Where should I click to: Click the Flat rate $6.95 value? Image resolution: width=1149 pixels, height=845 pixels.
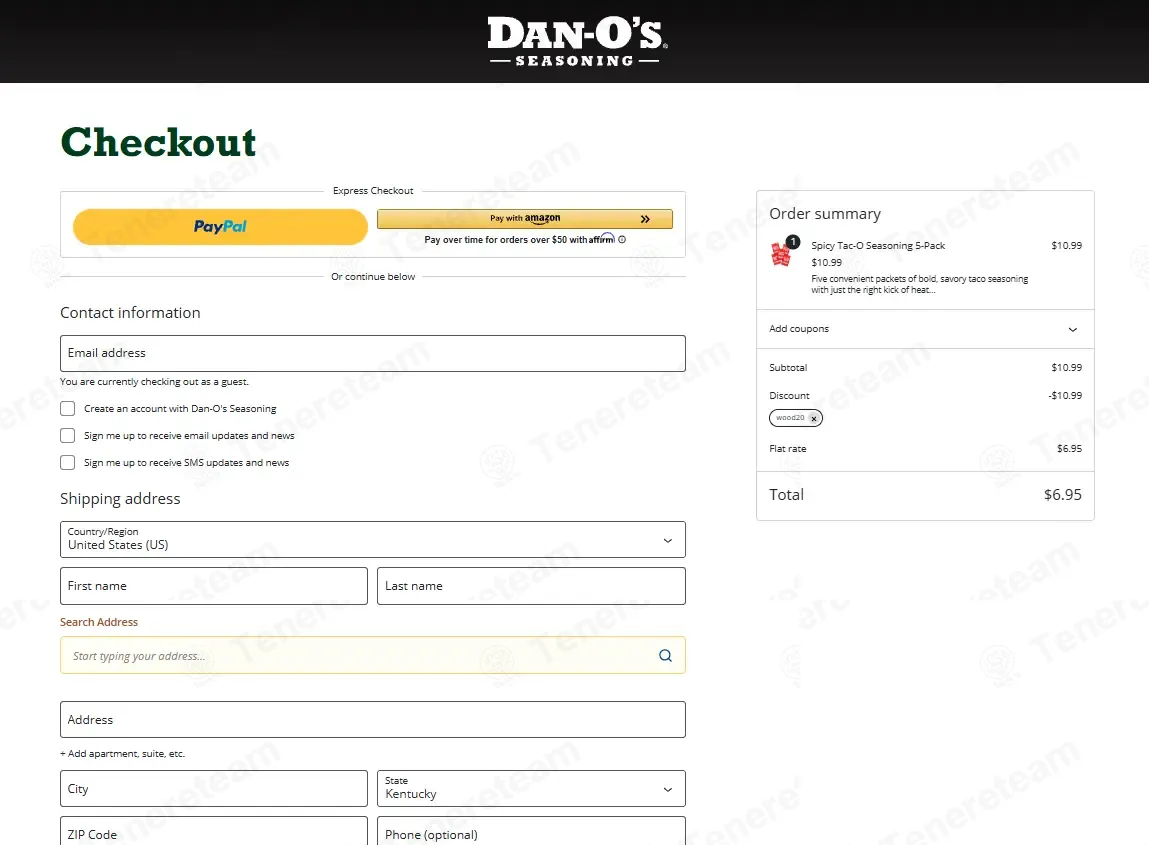pyautogui.click(x=1069, y=449)
